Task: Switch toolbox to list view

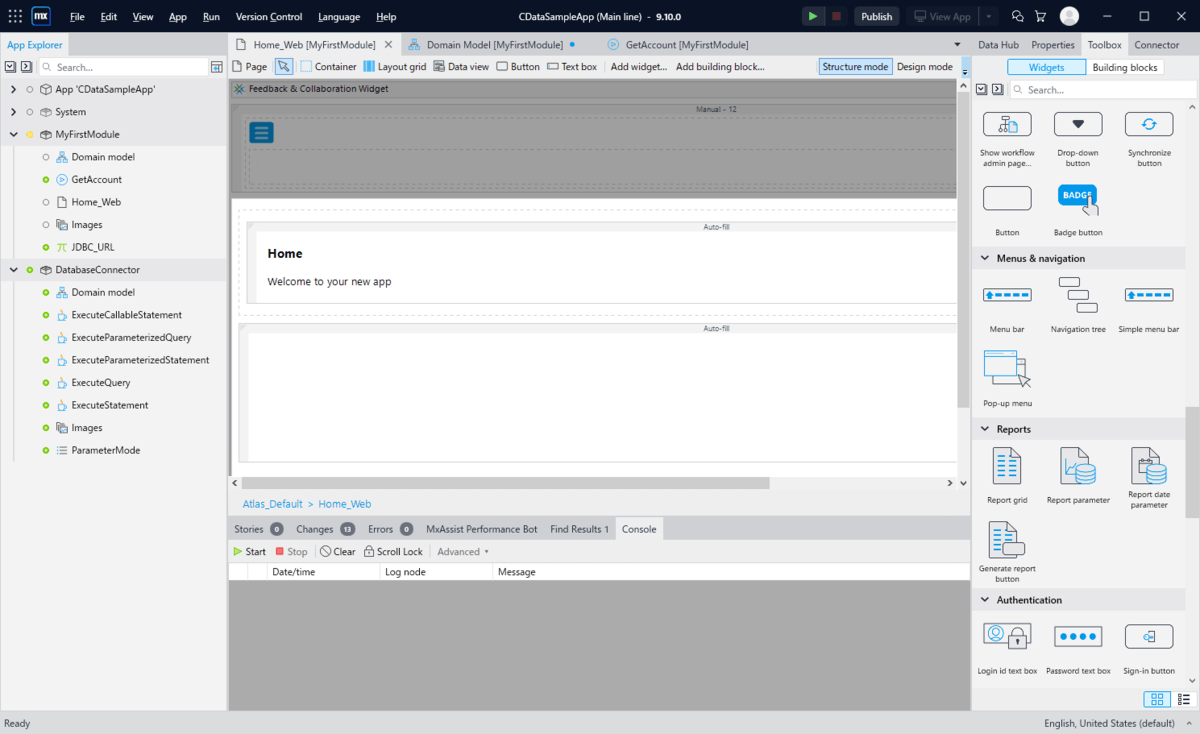Action: (1185, 699)
